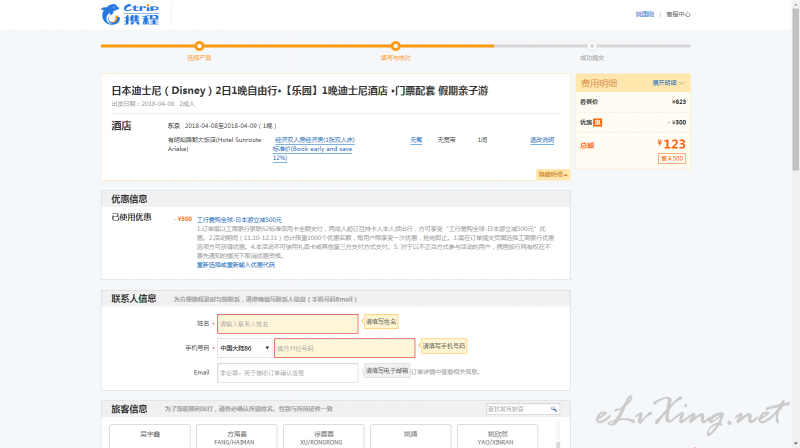Select the first passenger card, left of FANG/HAIMAN
Viewport: 800px width, 448px height.
(x=150, y=436)
